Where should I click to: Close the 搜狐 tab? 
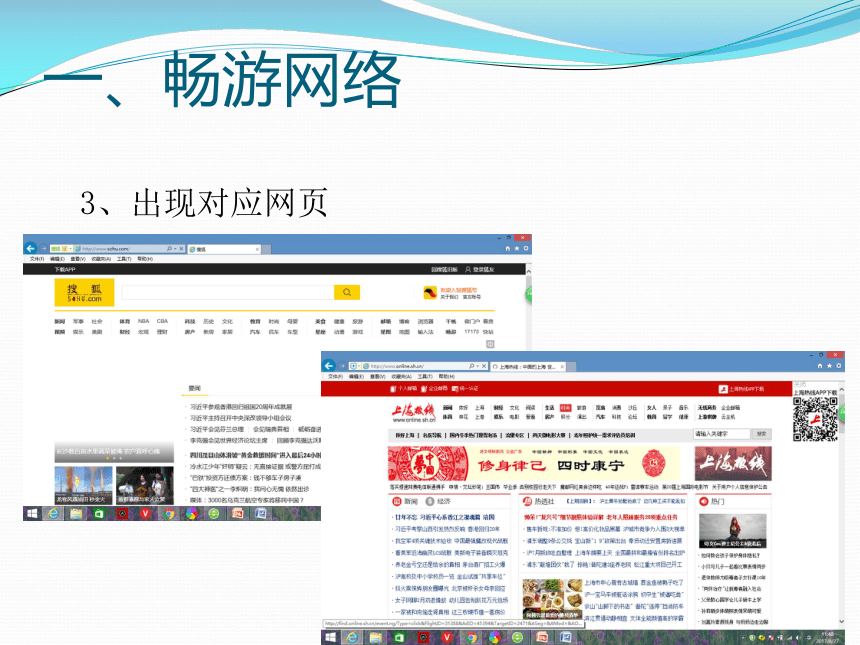pyautogui.click(x=257, y=250)
